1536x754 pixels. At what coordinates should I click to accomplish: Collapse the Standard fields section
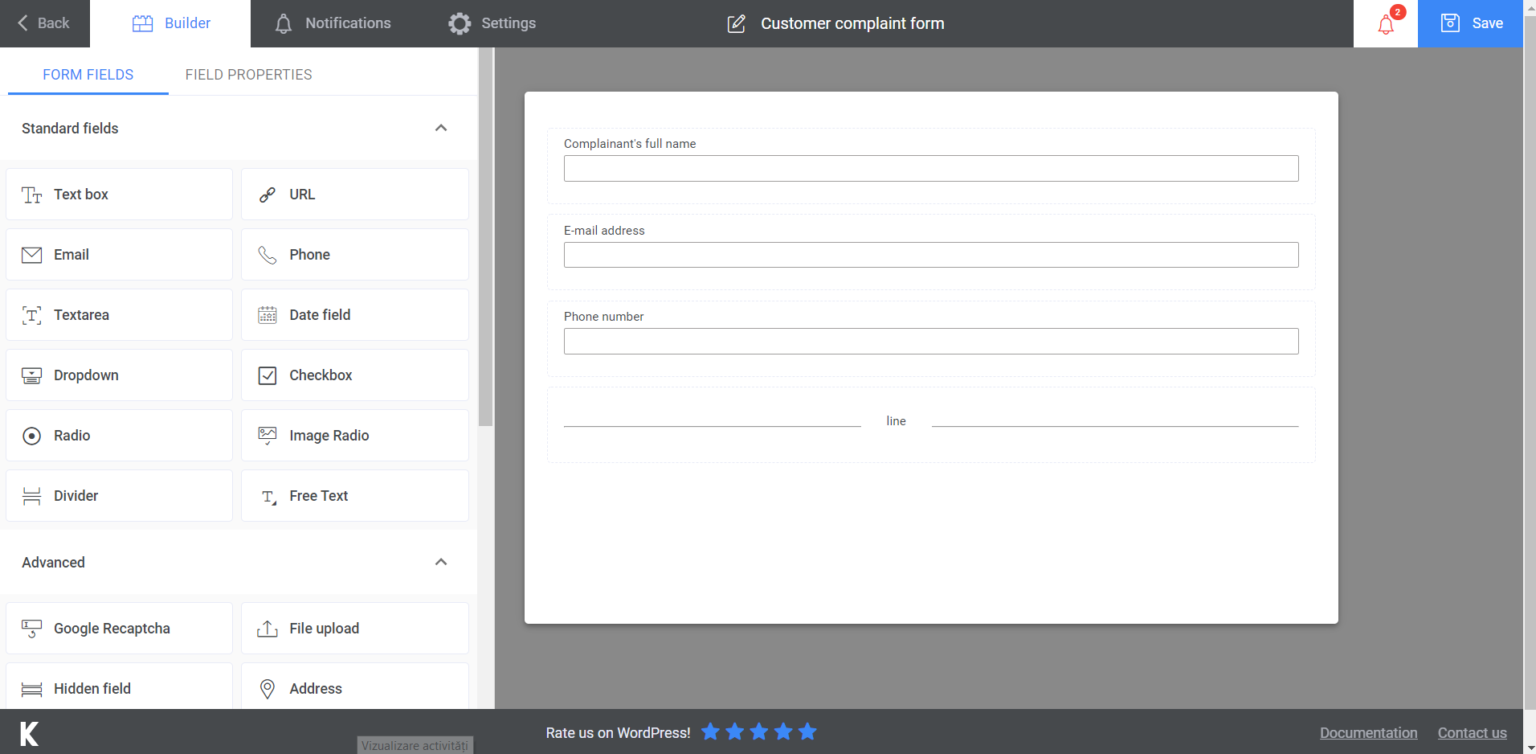click(x=441, y=128)
